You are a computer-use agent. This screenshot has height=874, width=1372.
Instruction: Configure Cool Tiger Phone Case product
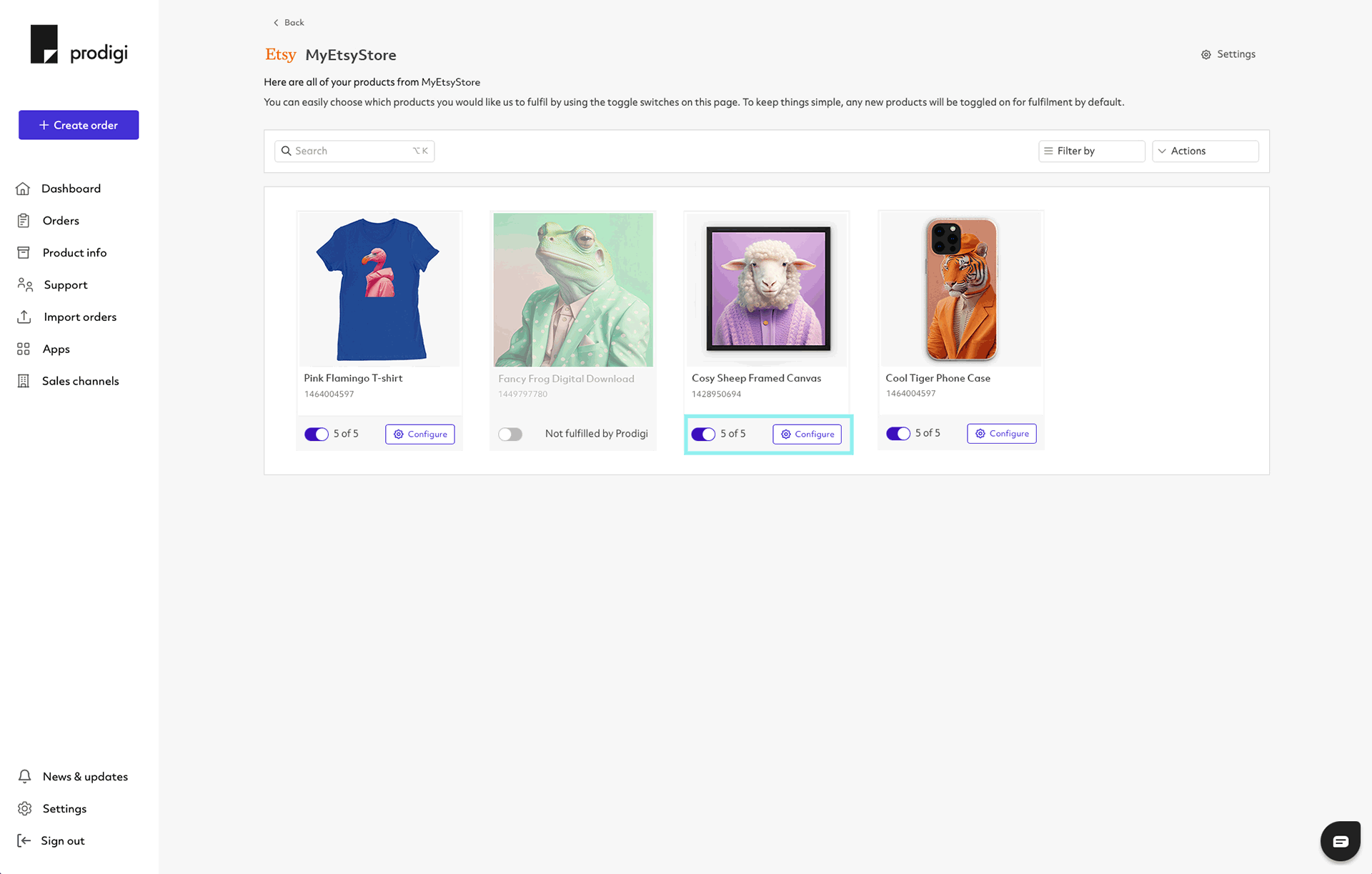click(x=1001, y=433)
